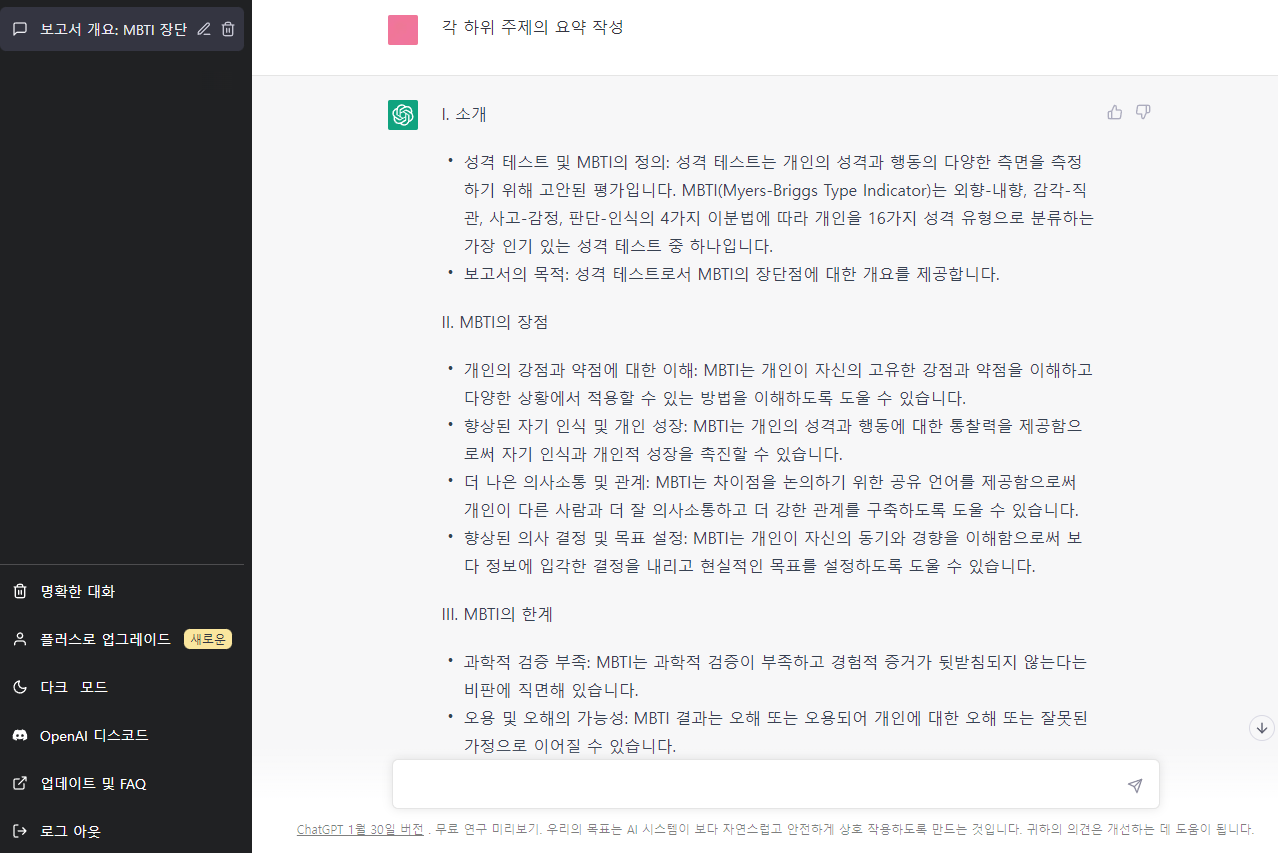This screenshot has height=853, width=1278.
Task: Click the bullet starting 보고서의 목적
Action: point(731,273)
